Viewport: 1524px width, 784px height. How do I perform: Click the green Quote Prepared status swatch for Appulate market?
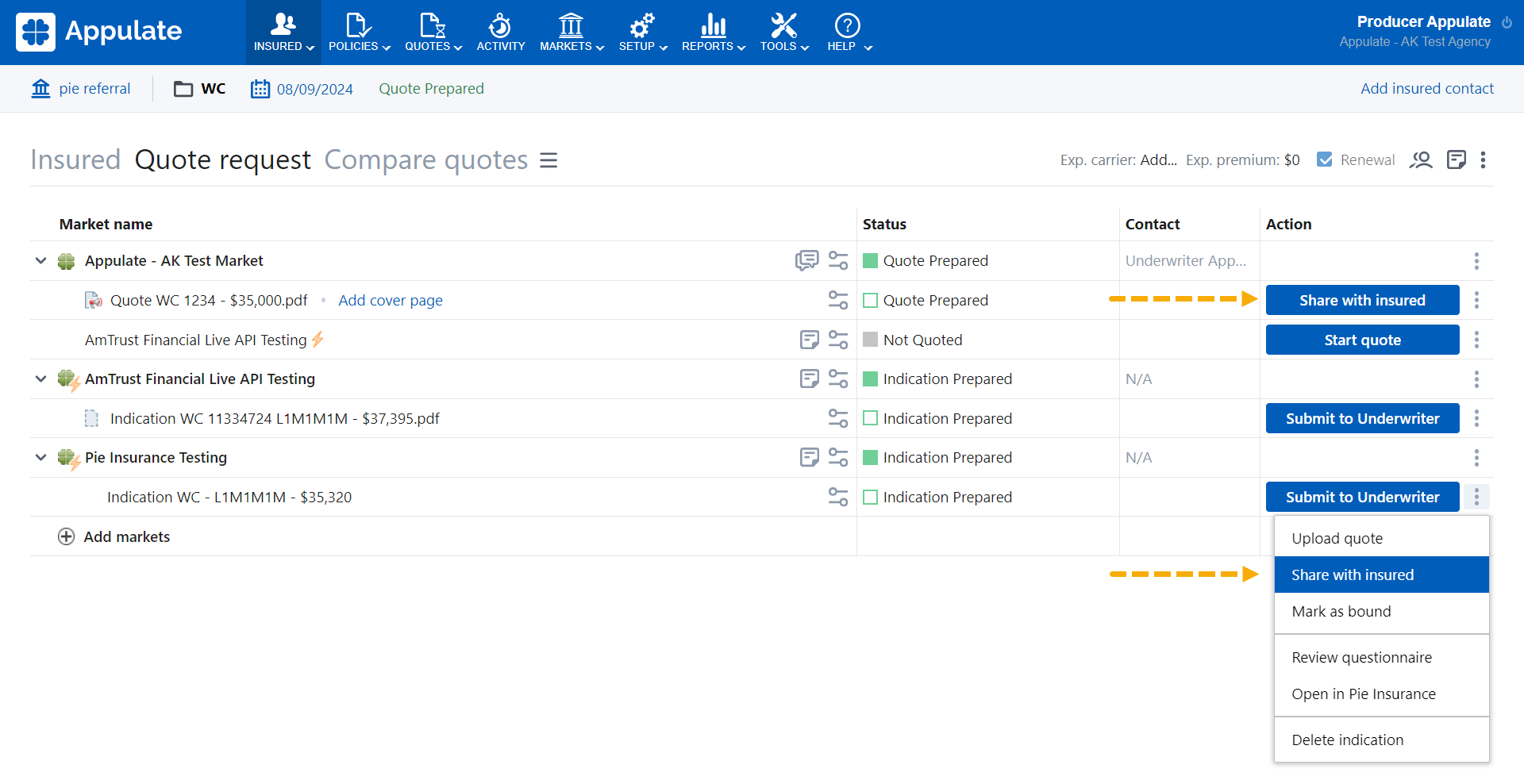click(870, 260)
